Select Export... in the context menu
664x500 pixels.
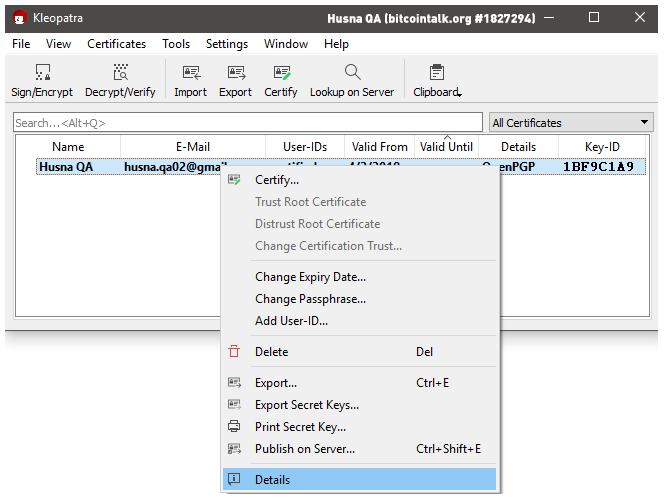click(359, 383)
